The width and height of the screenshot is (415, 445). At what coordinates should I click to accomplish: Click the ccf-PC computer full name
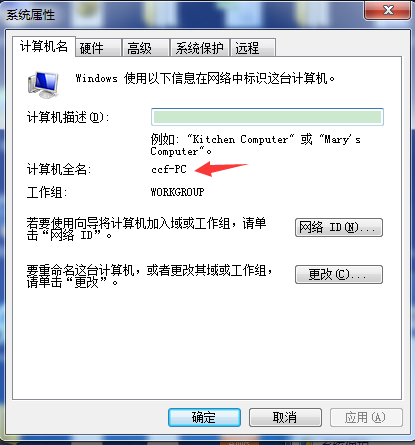[169, 169]
